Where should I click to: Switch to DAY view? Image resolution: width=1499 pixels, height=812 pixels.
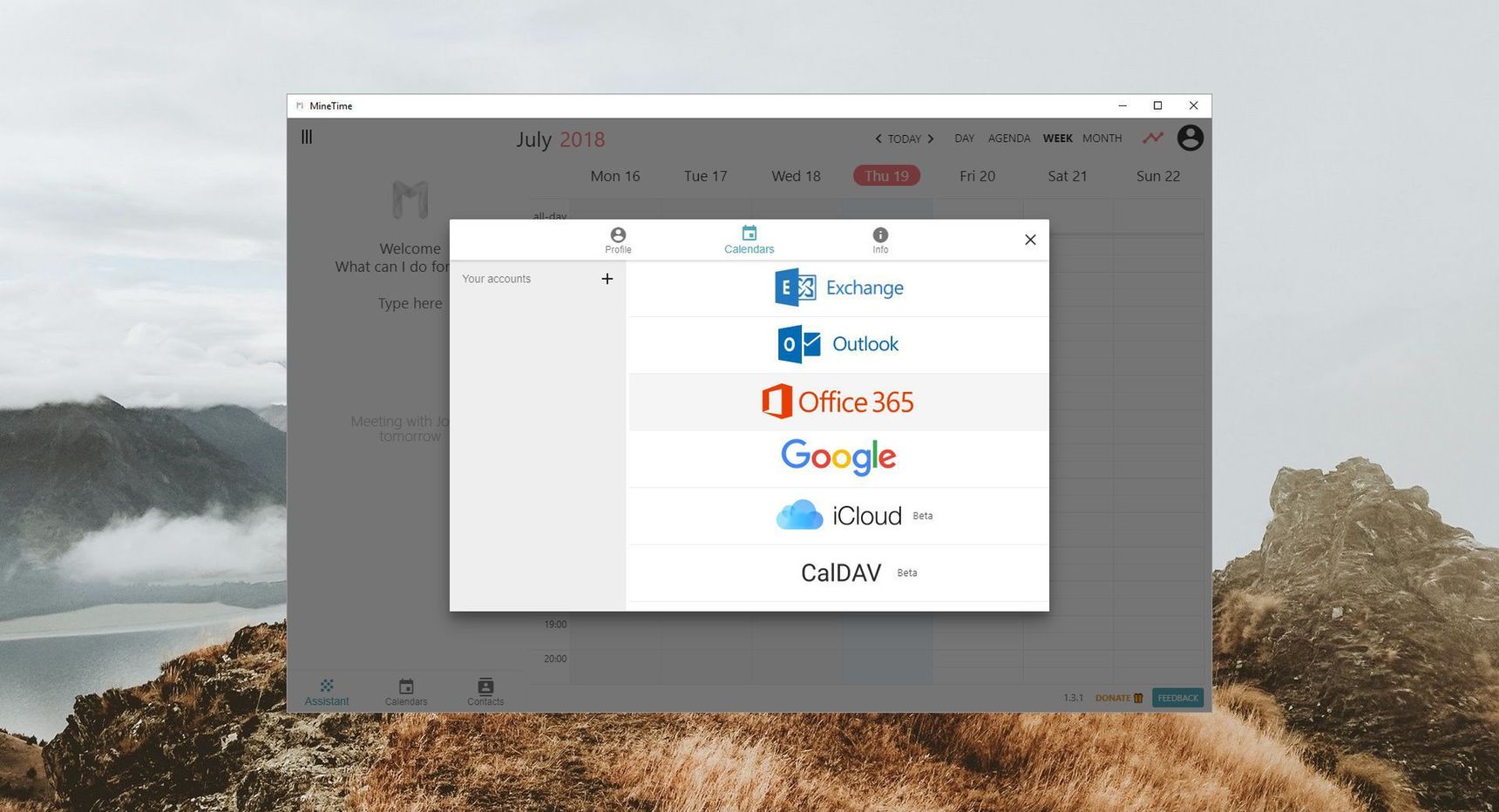tap(964, 139)
